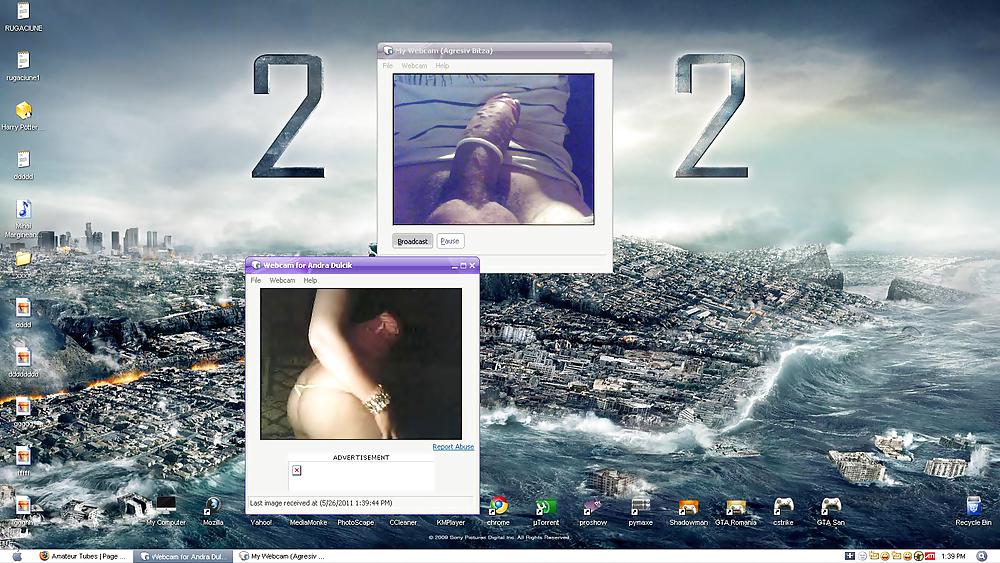Open the µTorrent shortcut icon
This screenshot has width=1000, height=563.
546,507
